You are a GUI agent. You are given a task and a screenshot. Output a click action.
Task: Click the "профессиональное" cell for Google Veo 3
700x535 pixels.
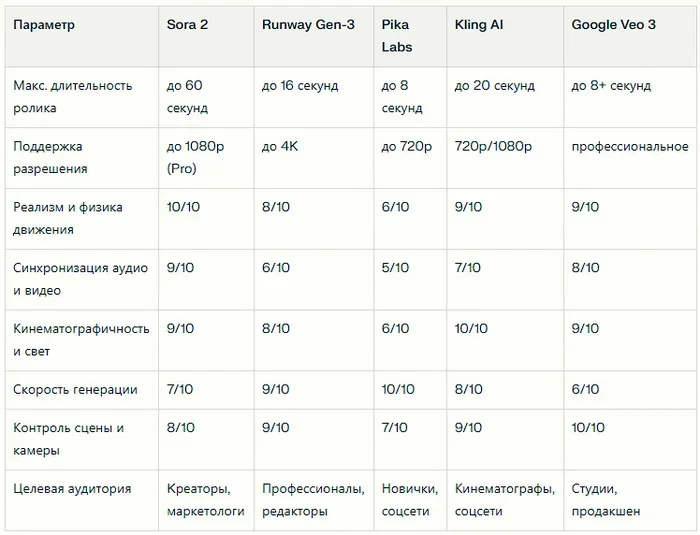point(629,147)
